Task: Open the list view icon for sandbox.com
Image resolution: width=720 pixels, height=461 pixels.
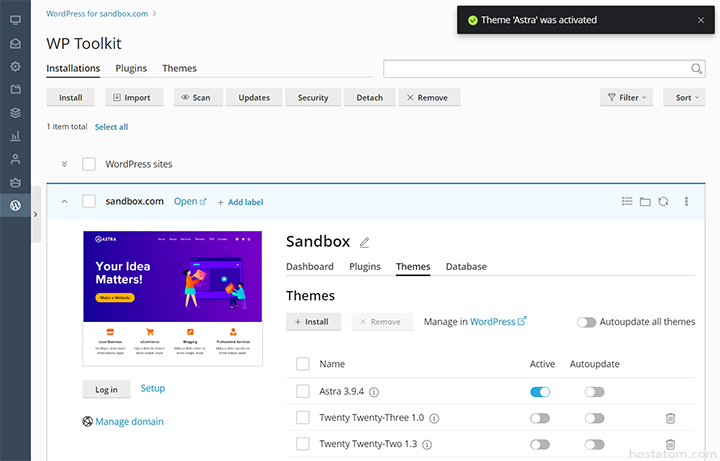Action: coord(627,201)
